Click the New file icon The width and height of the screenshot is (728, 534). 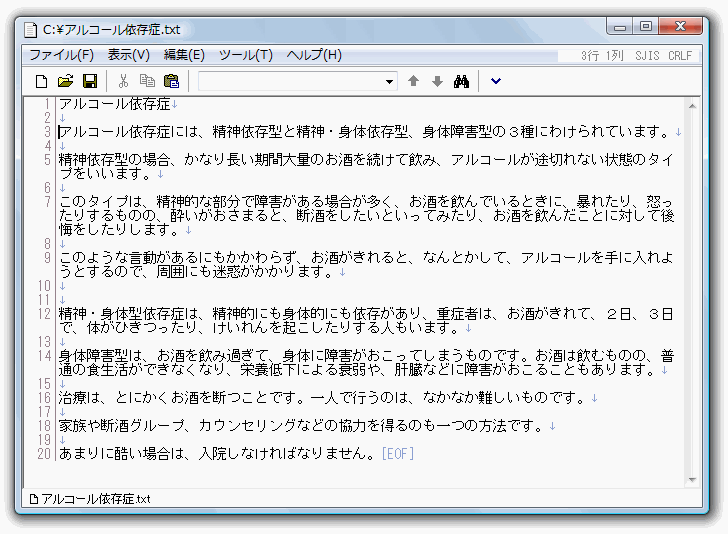pos(41,82)
